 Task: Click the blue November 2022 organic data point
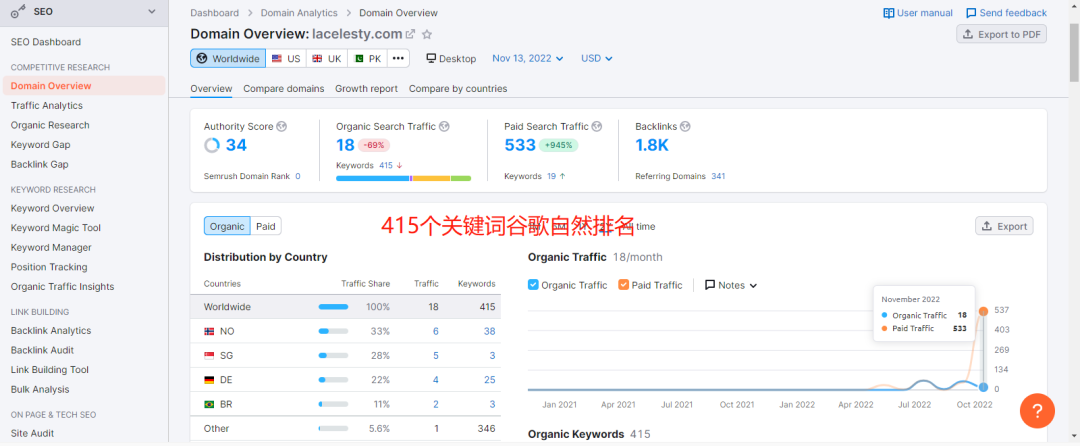[x=983, y=387]
